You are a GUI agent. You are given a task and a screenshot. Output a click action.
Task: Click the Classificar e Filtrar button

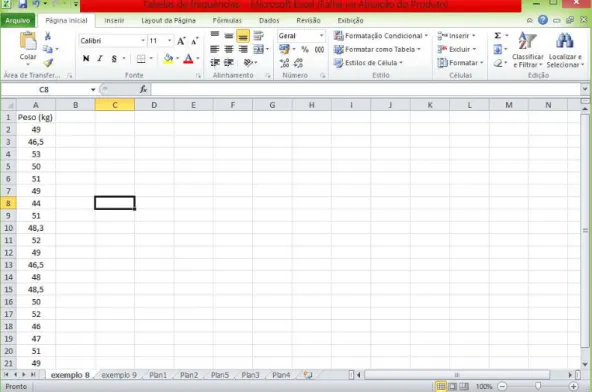tap(527, 50)
